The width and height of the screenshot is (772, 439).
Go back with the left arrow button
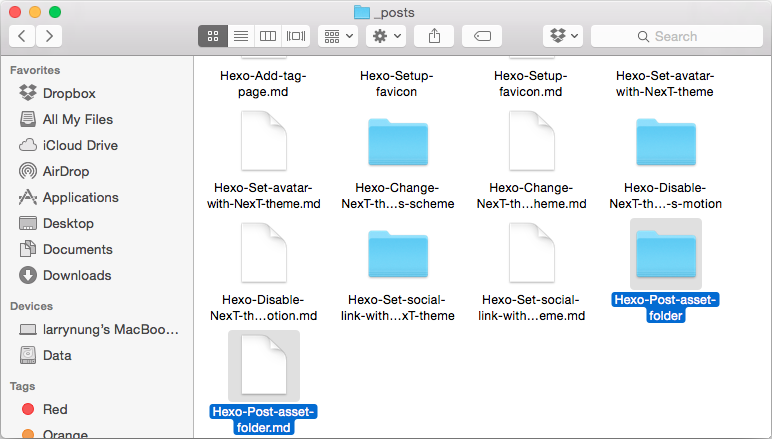click(22, 36)
